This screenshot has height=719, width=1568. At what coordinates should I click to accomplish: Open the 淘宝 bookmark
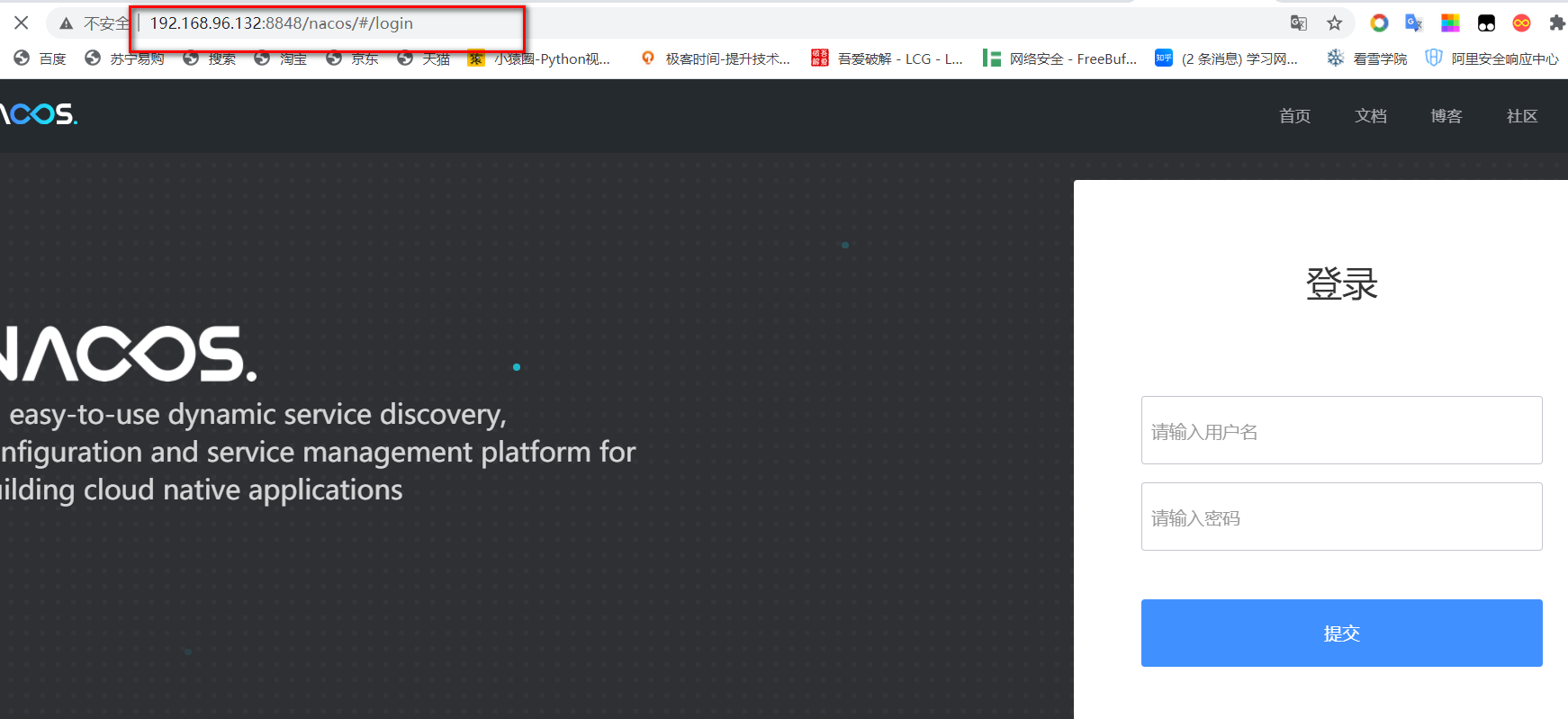coord(280,58)
